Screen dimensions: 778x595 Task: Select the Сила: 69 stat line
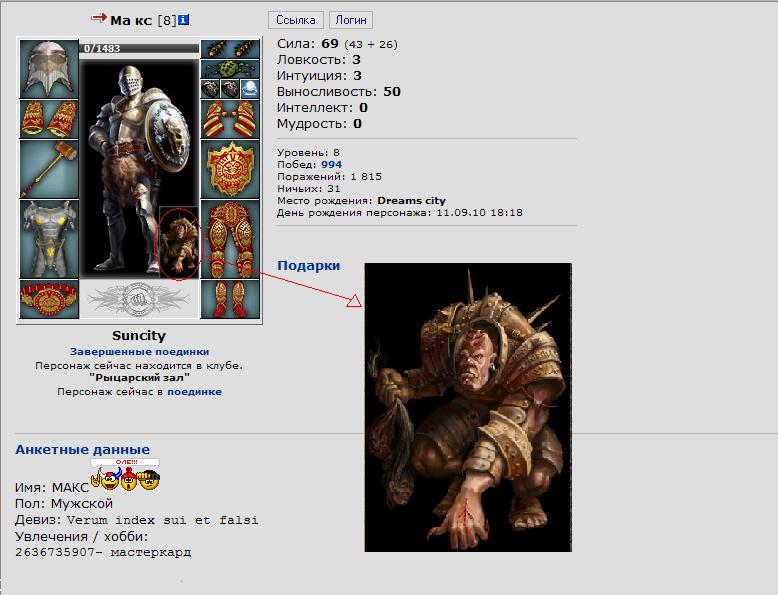pos(337,44)
